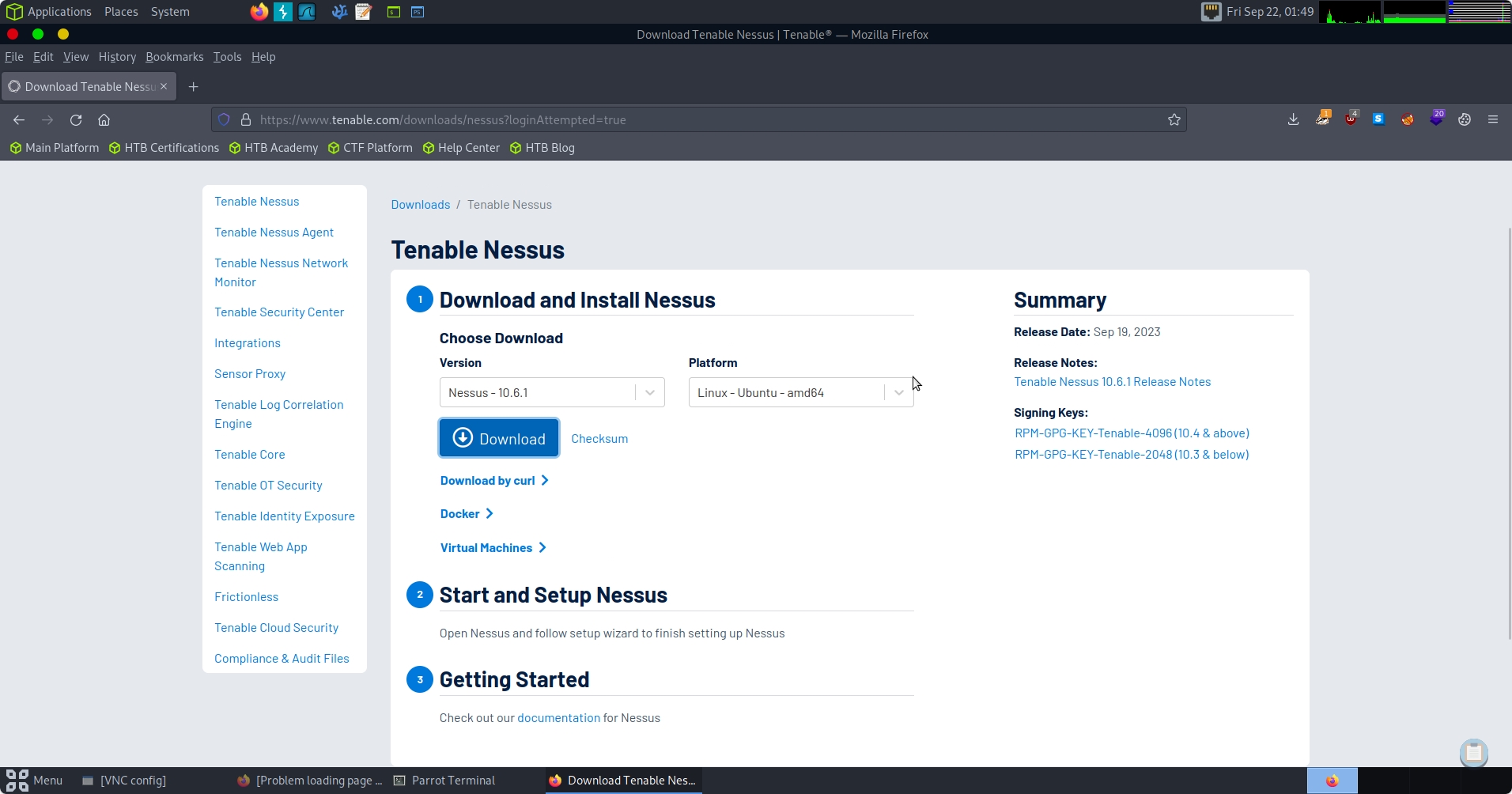Screen dimensions: 1512x794
Task: Open RPM-GPG-KEY-Tenable-2048 signing key link
Action: (x=1132, y=454)
